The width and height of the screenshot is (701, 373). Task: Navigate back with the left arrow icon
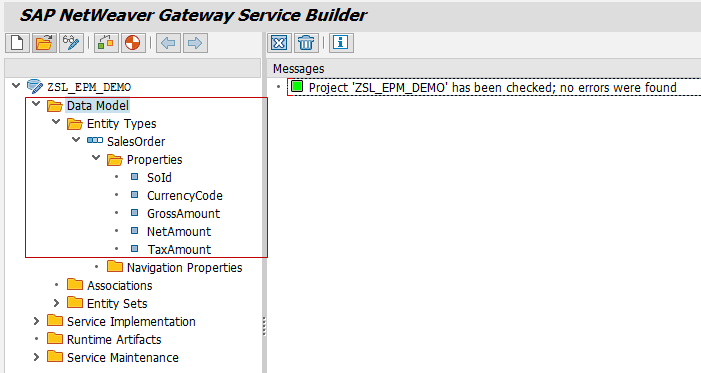(168, 43)
